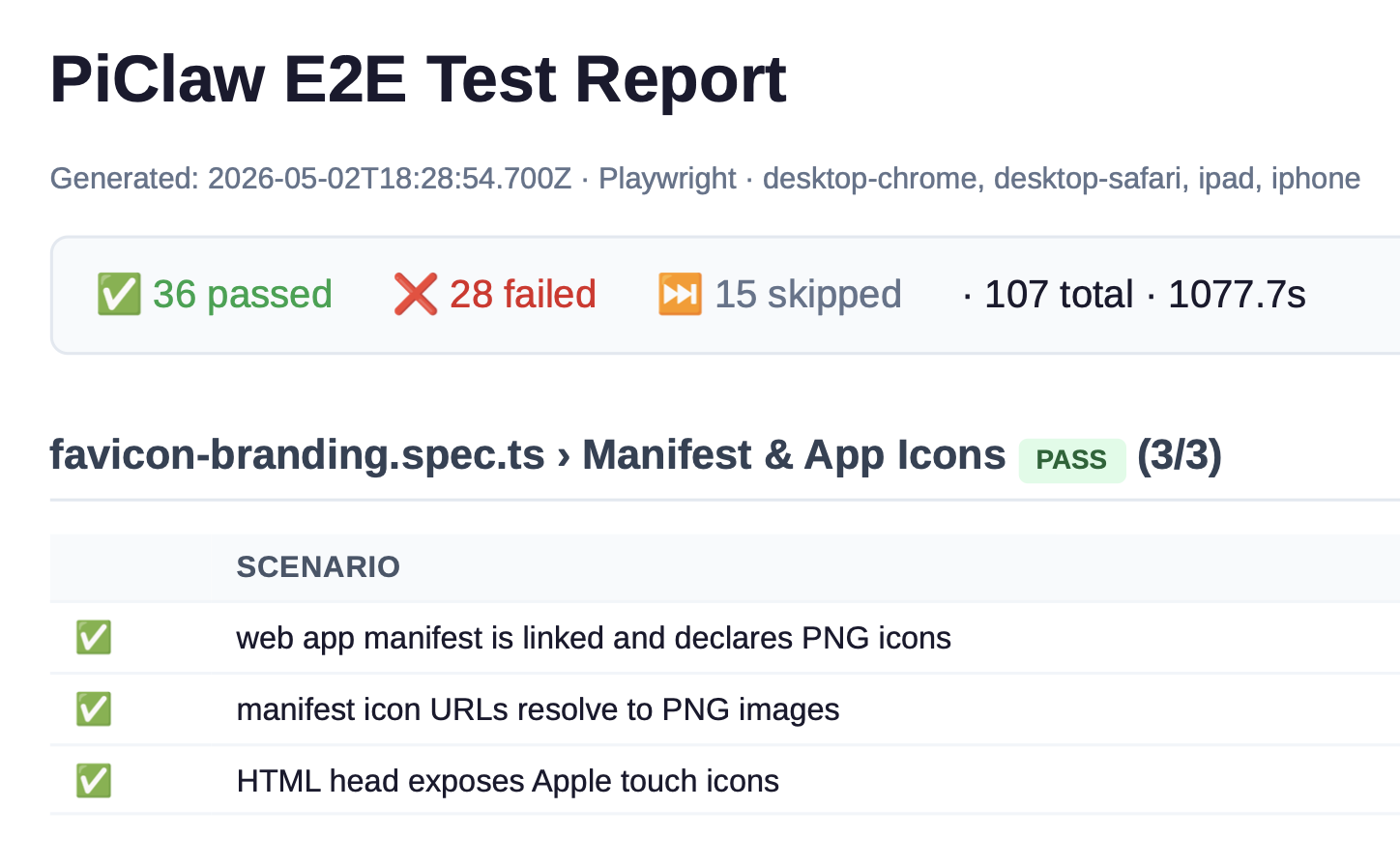
Task: Click the Generated timestamp line
Action: (705, 179)
